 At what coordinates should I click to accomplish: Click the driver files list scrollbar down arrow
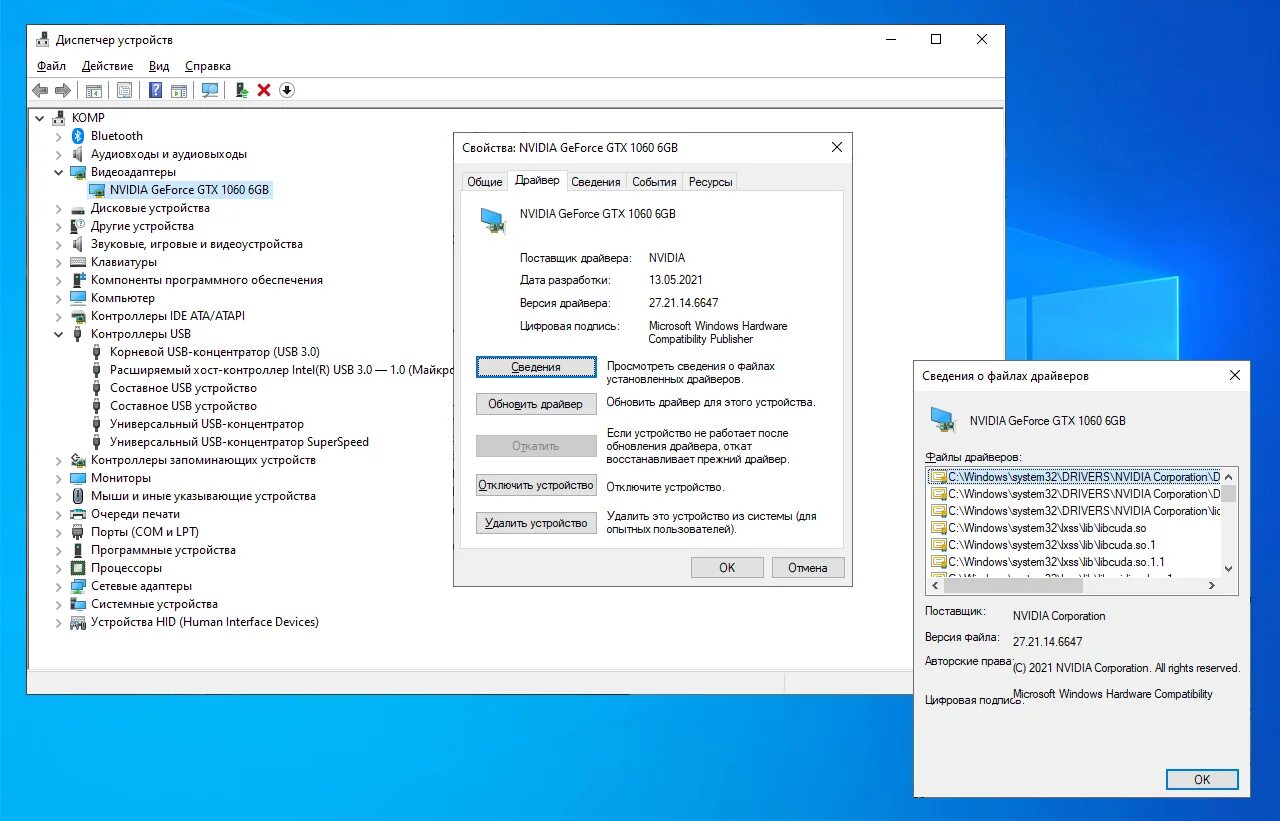[1229, 568]
